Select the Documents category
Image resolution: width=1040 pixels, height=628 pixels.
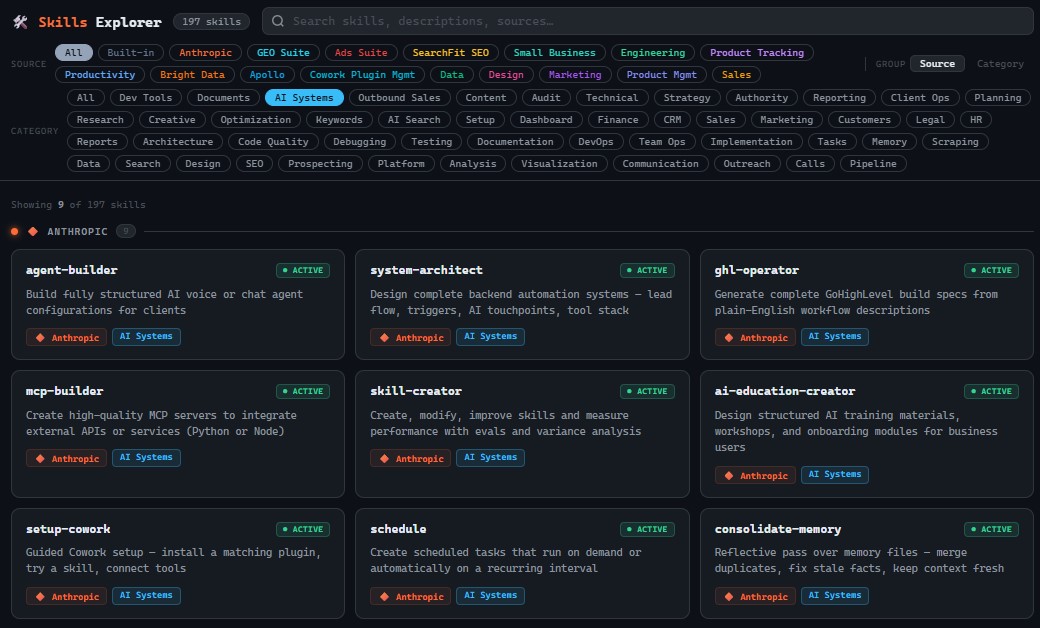pyautogui.click(x=224, y=97)
